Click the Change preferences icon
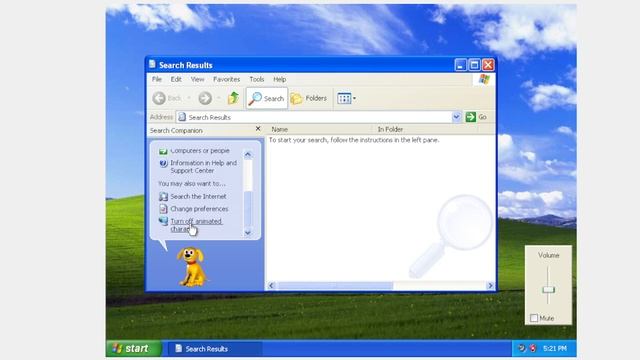This screenshot has width=640, height=360. click(x=163, y=209)
